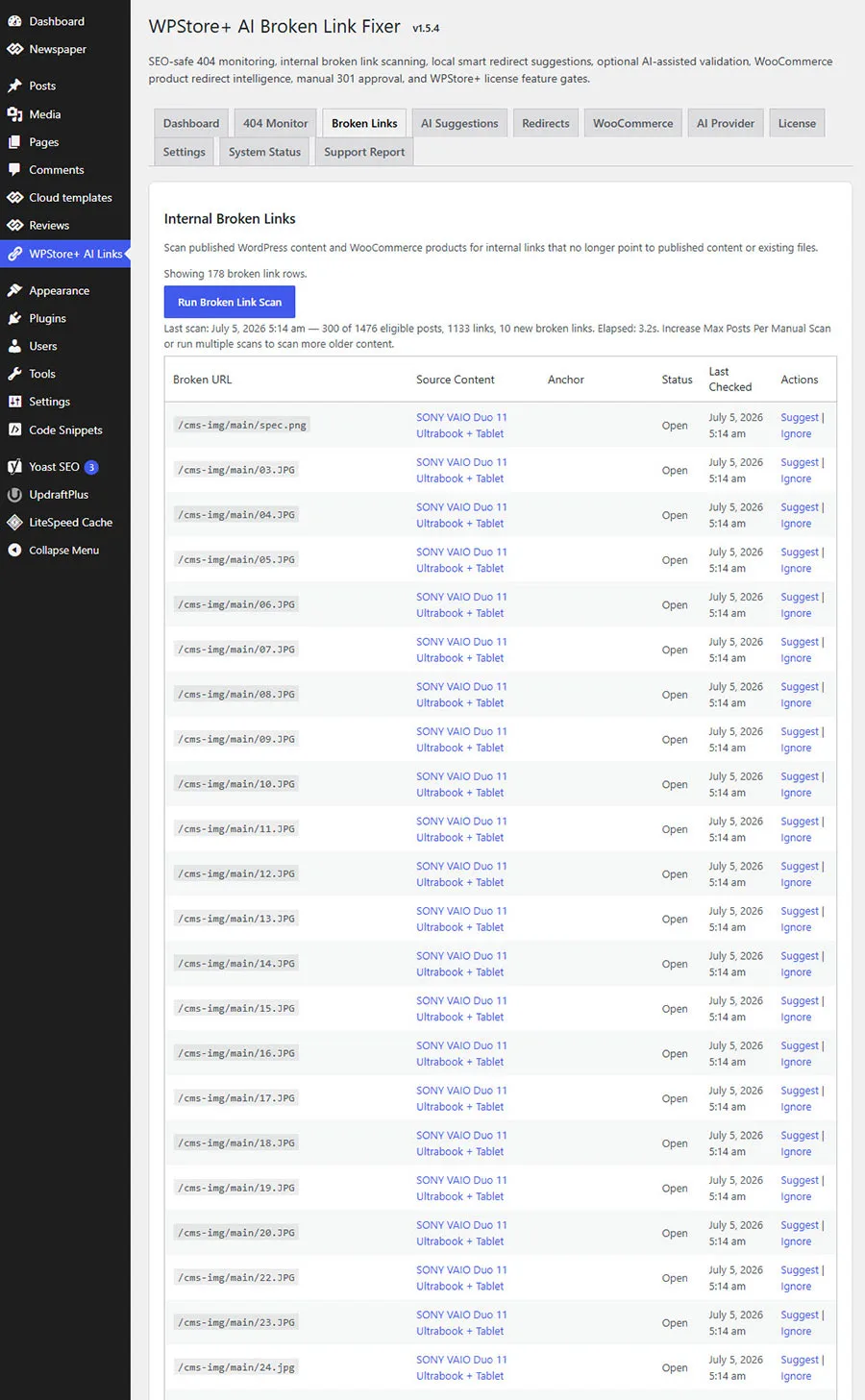
Task: Click Run Broken Link Scan button
Action: (230, 302)
